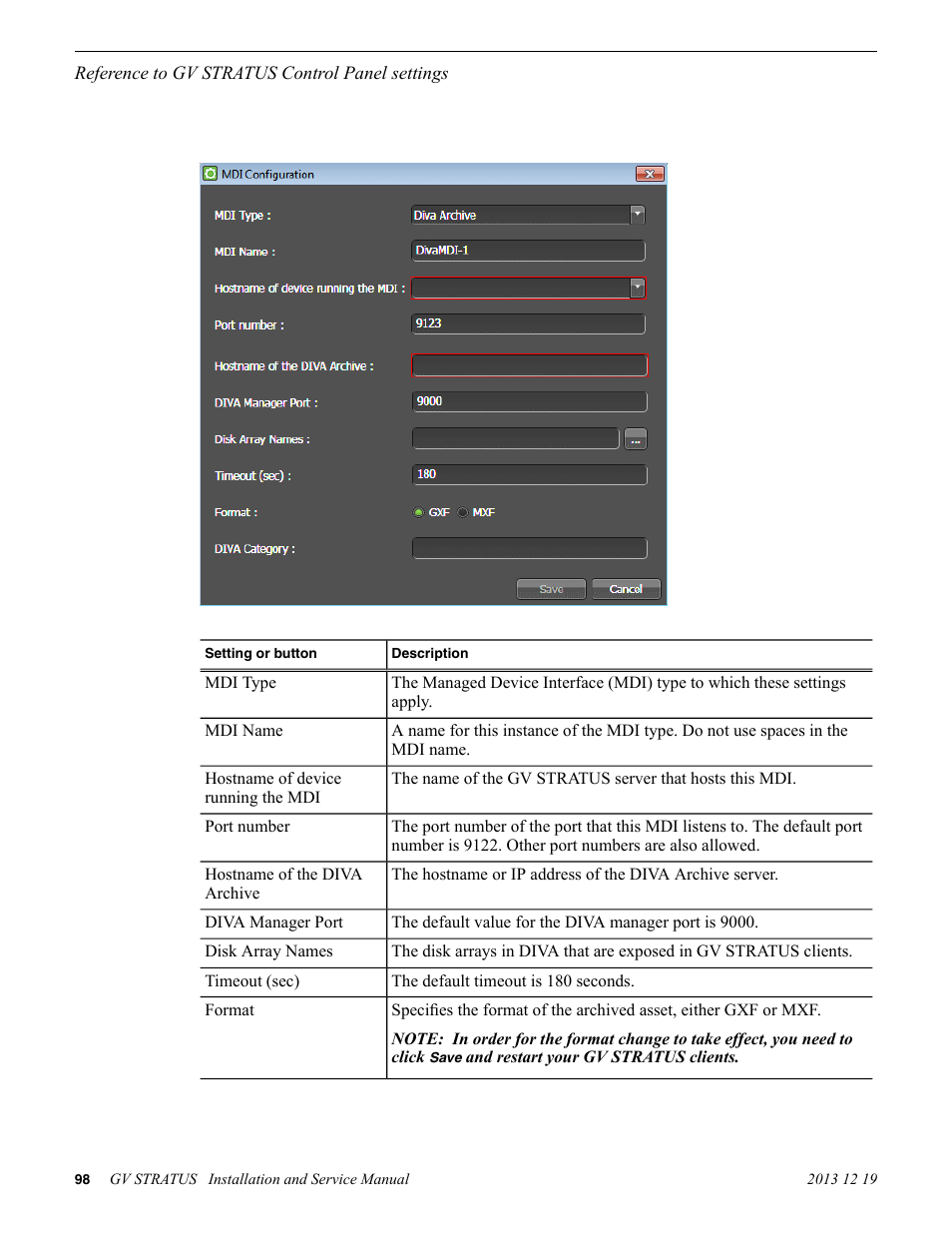The width and height of the screenshot is (952, 1233).
Task: Expand Hostname of device running the MDI dropdown
Action: (638, 288)
